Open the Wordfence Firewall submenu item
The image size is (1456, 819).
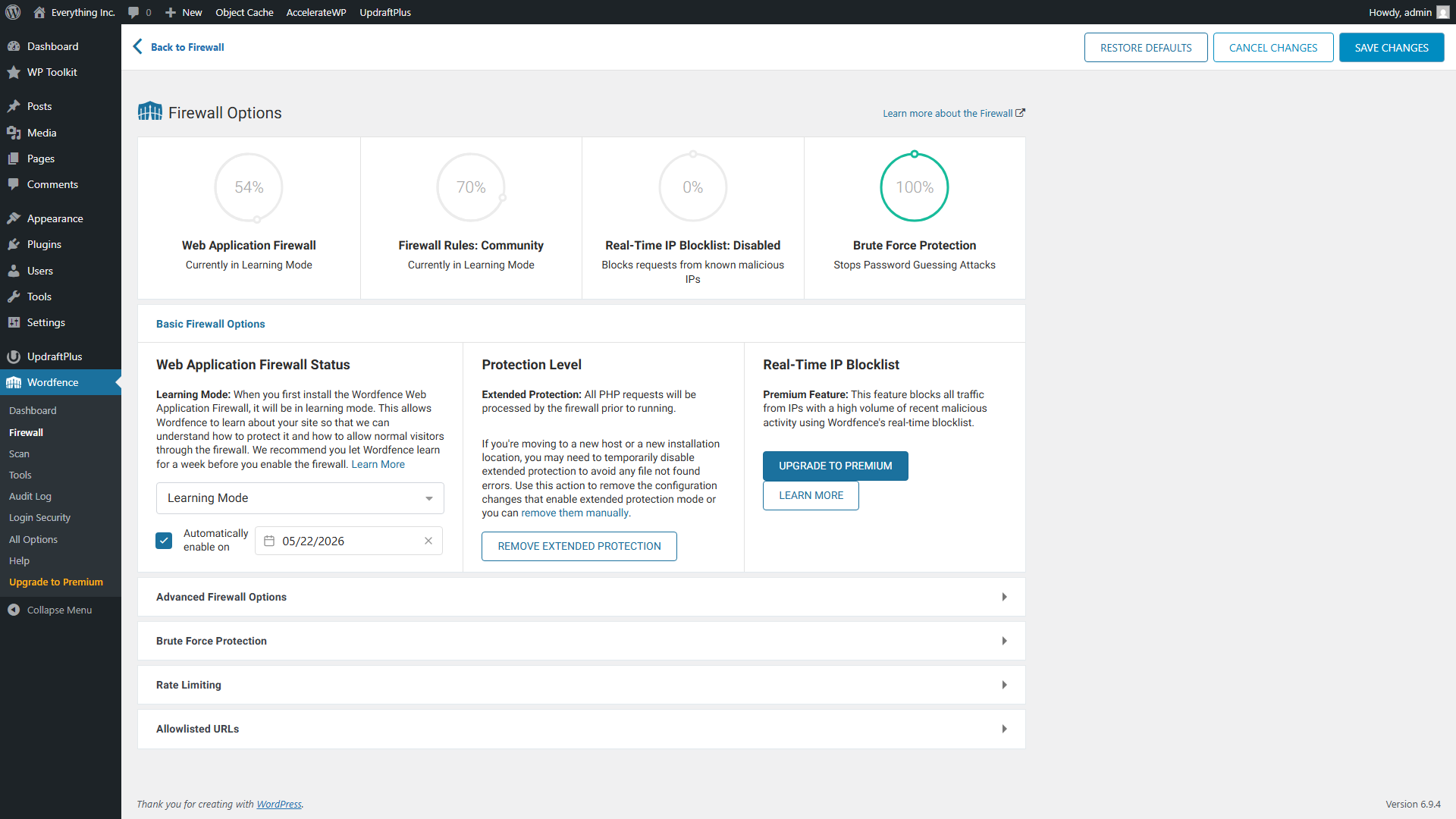click(26, 432)
